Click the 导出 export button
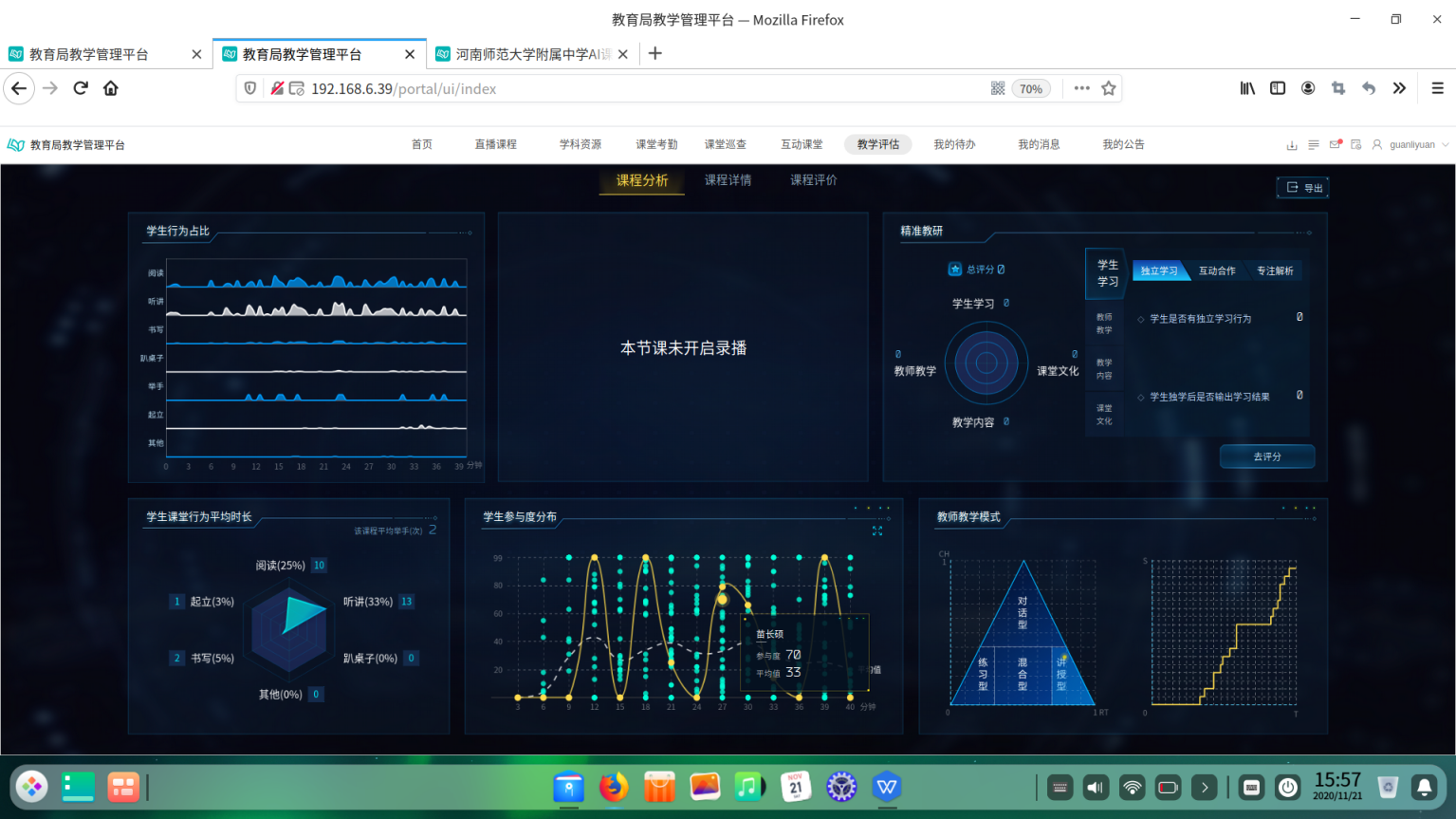 click(1303, 188)
